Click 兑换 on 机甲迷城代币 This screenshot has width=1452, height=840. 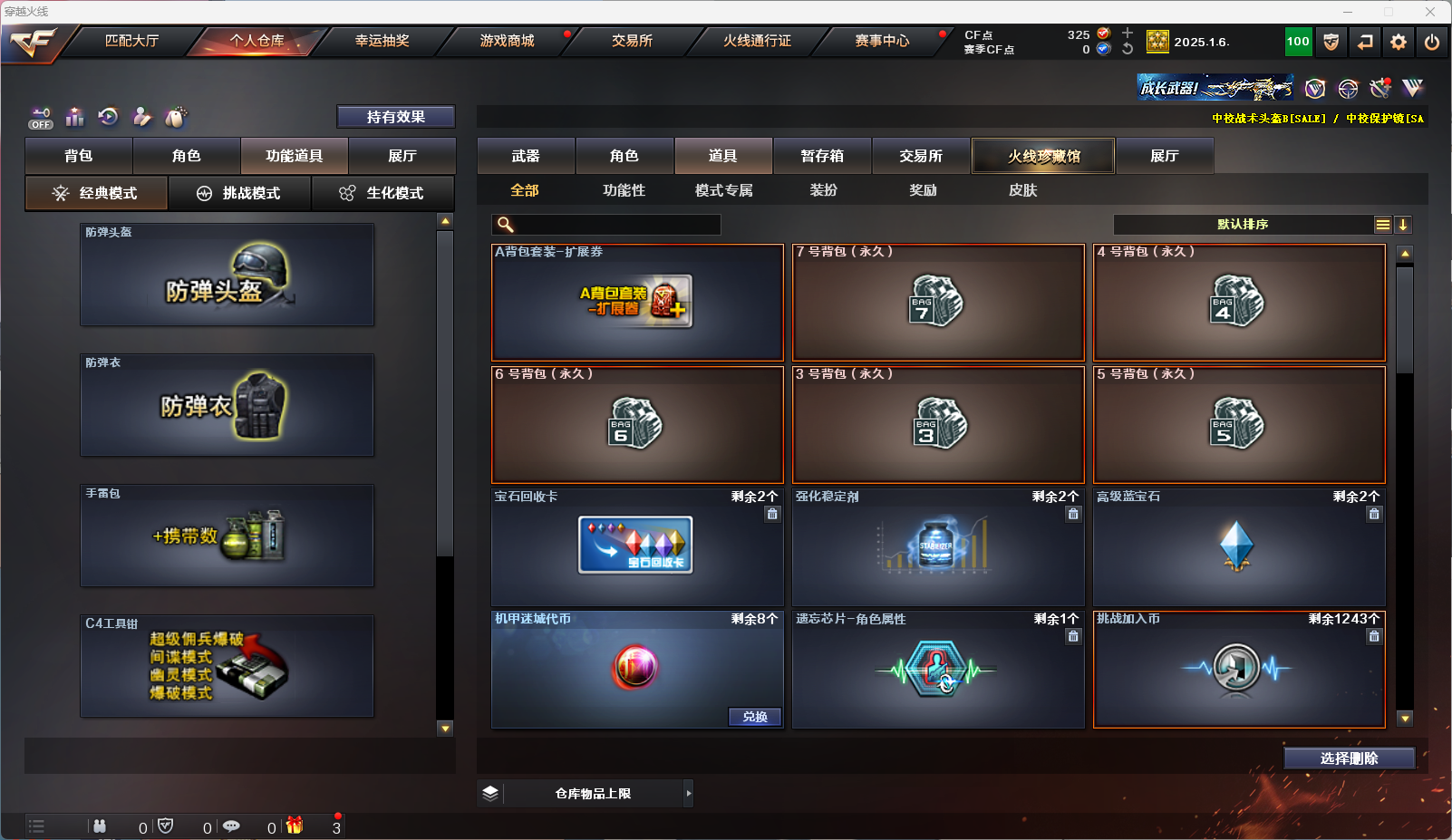(755, 717)
